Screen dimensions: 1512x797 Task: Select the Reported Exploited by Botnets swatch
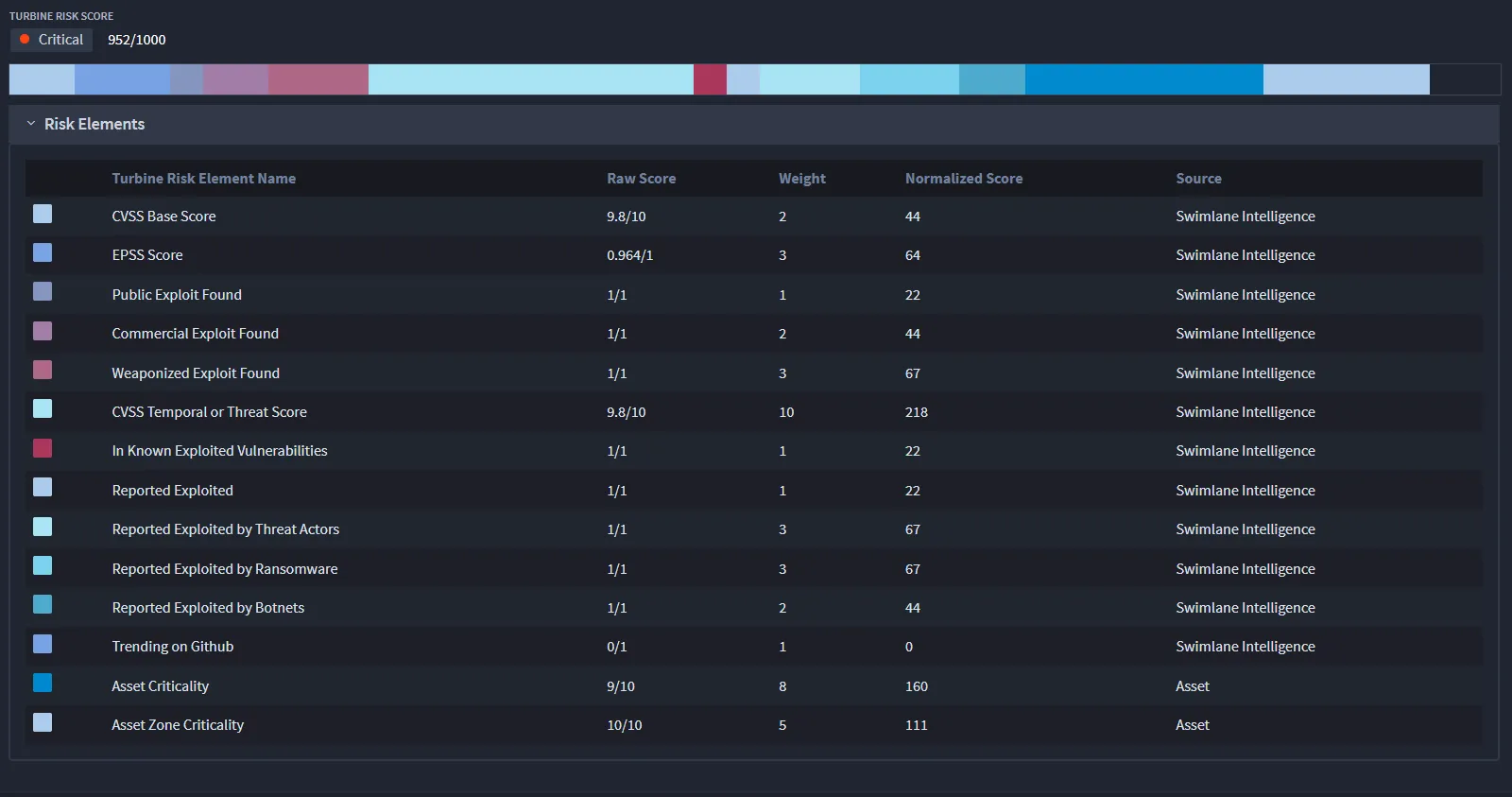click(x=43, y=604)
